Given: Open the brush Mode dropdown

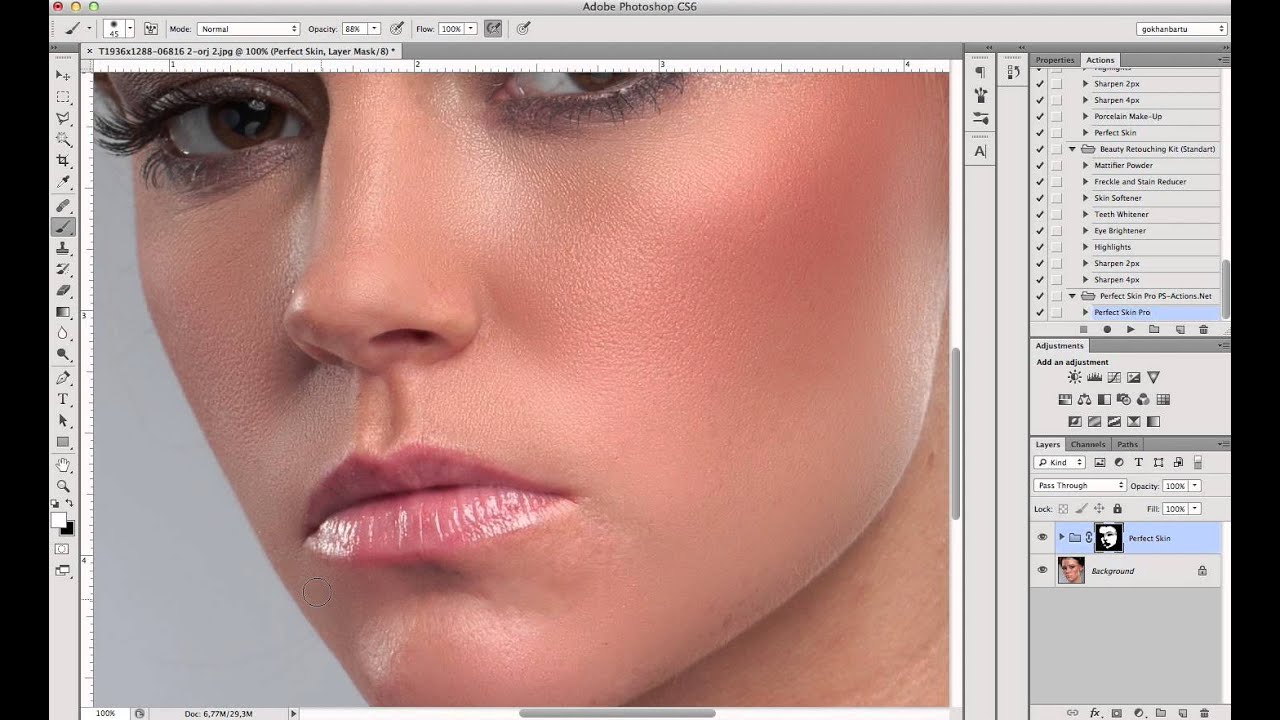Looking at the screenshot, I should 248,29.
